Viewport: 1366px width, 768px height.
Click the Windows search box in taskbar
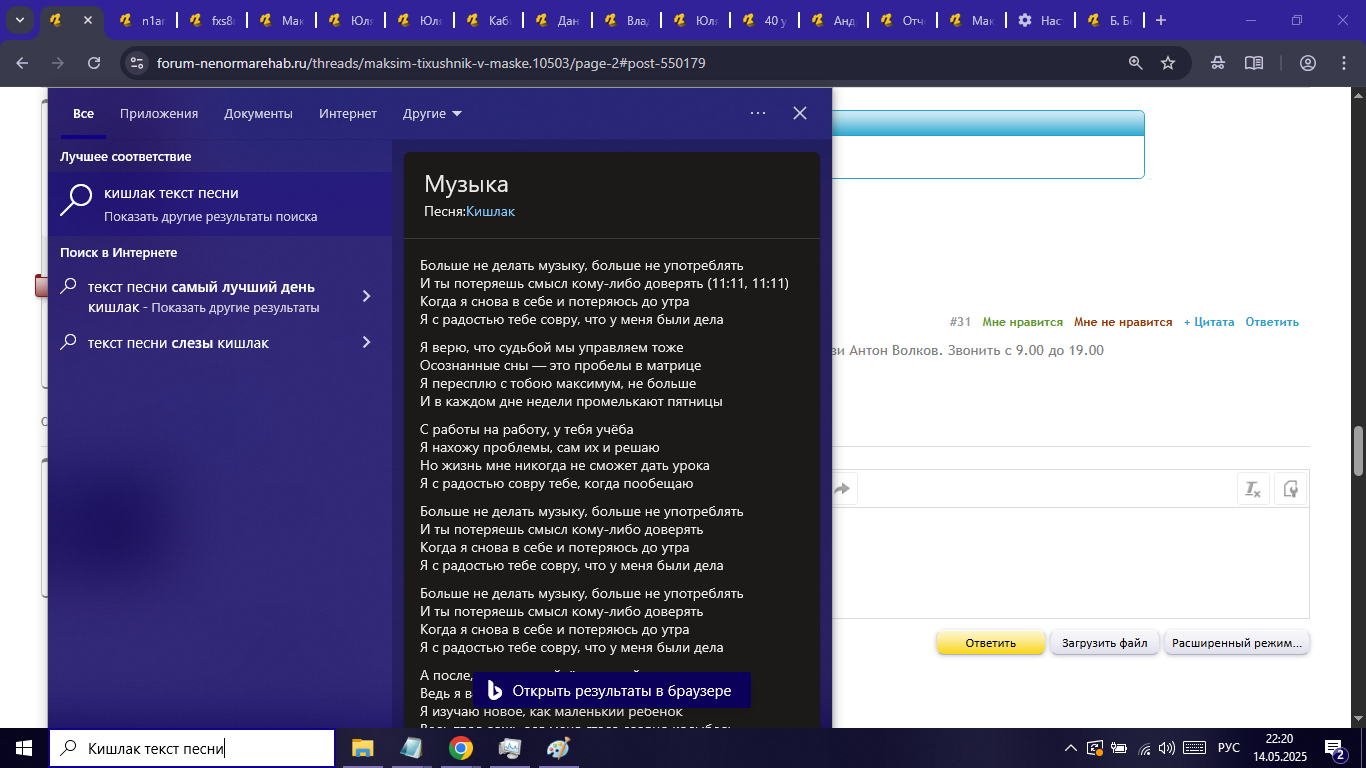pyautogui.click(x=192, y=748)
